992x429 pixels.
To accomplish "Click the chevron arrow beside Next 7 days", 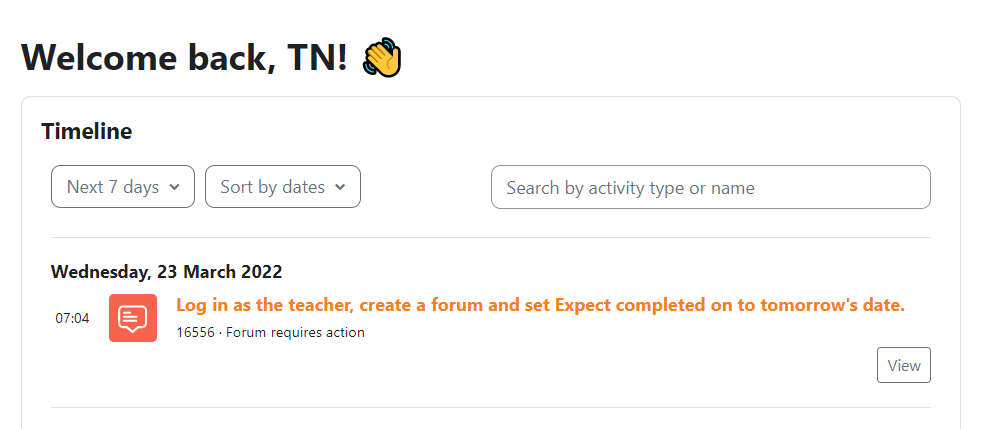I will [175, 187].
